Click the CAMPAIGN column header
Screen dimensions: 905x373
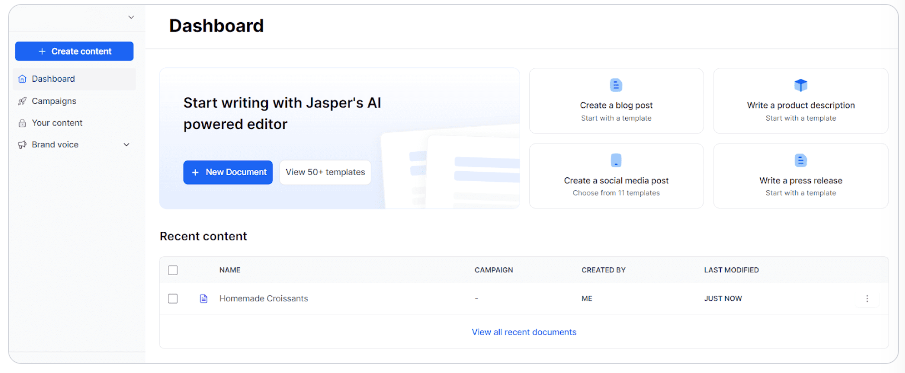pos(493,270)
